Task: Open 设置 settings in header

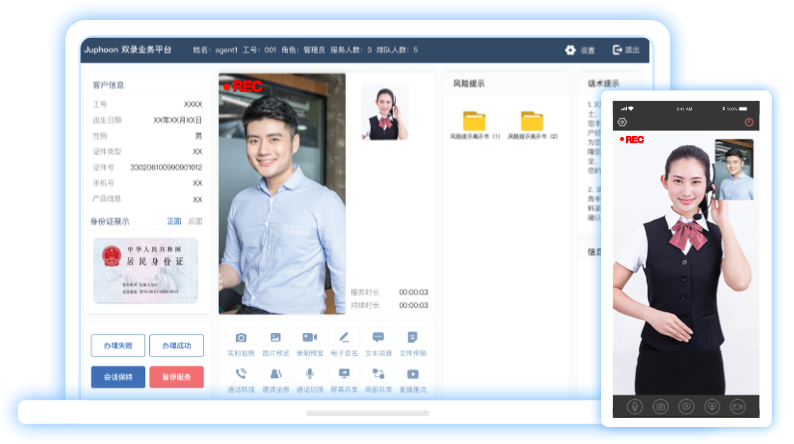Action: (579, 50)
